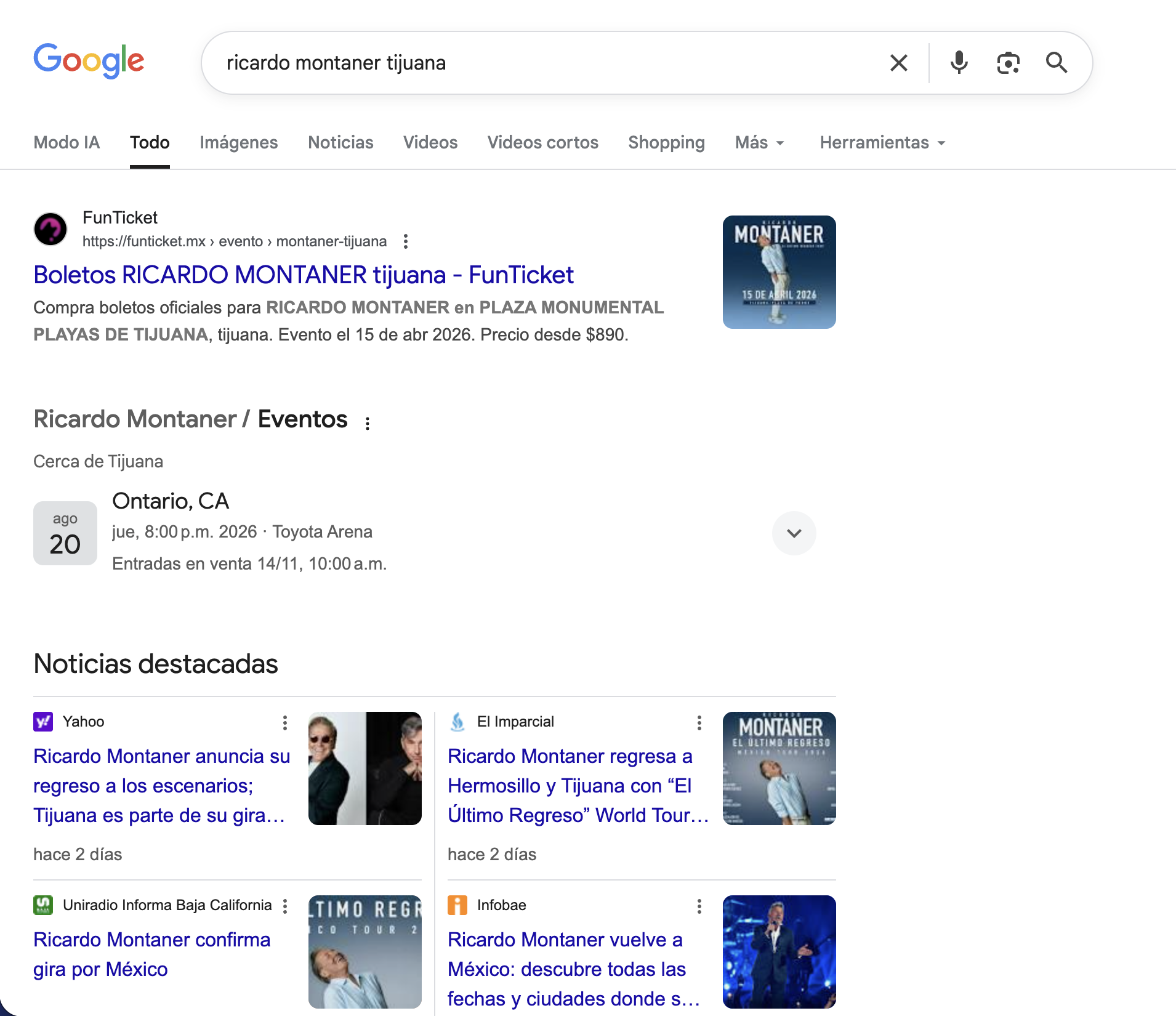Open three-dot menu for Yahoo article
Image resolution: width=1176 pixels, height=1016 pixels.
[x=285, y=722]
